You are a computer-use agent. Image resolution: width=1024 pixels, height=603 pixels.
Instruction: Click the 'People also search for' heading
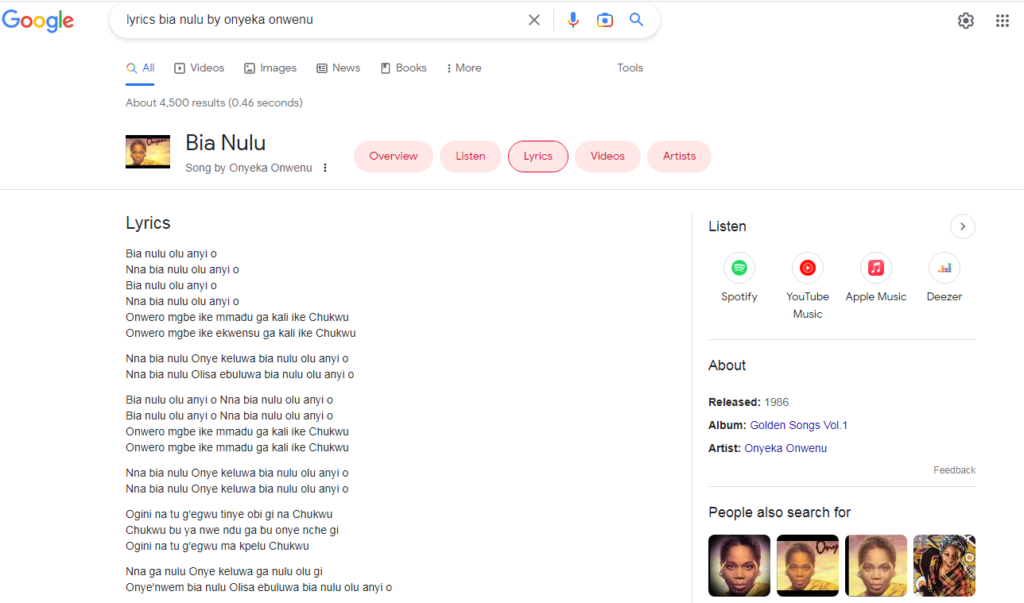click(780, 512)
